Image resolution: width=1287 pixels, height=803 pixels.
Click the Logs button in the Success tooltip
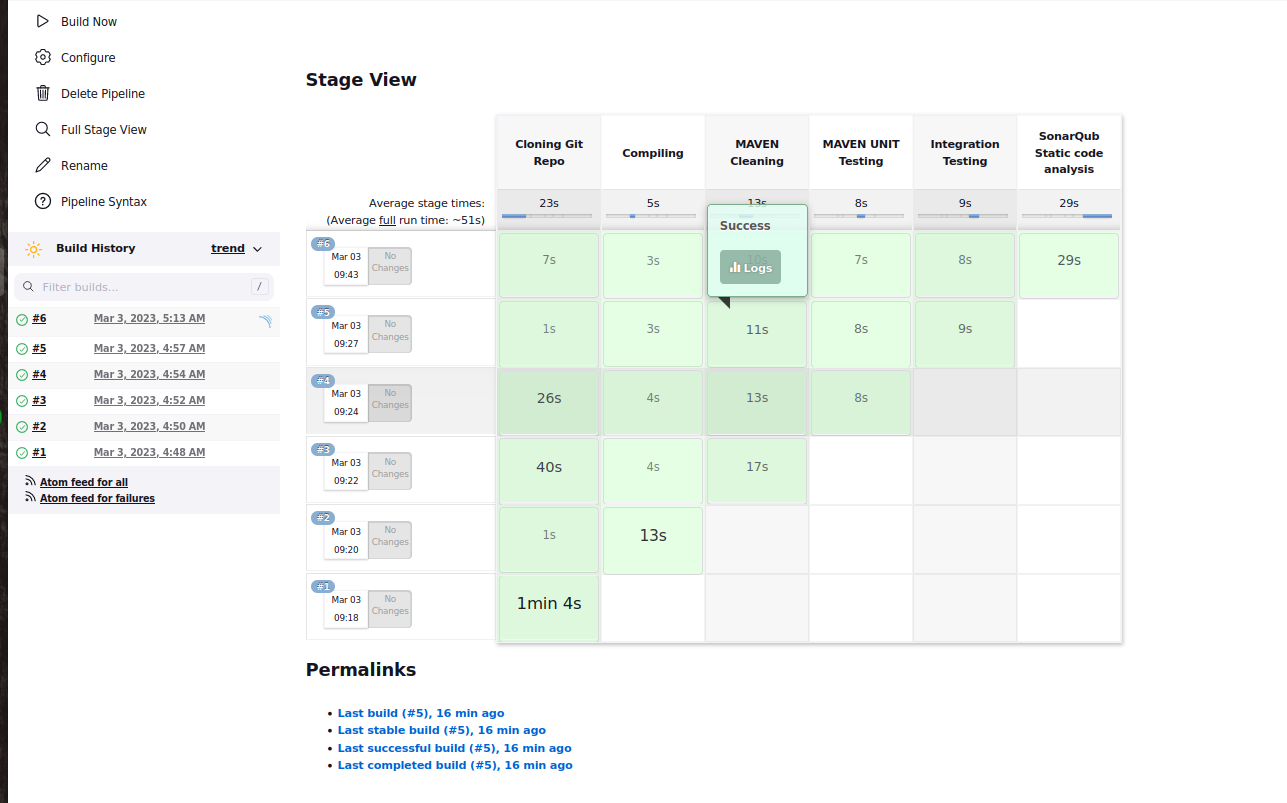(750, 267)
